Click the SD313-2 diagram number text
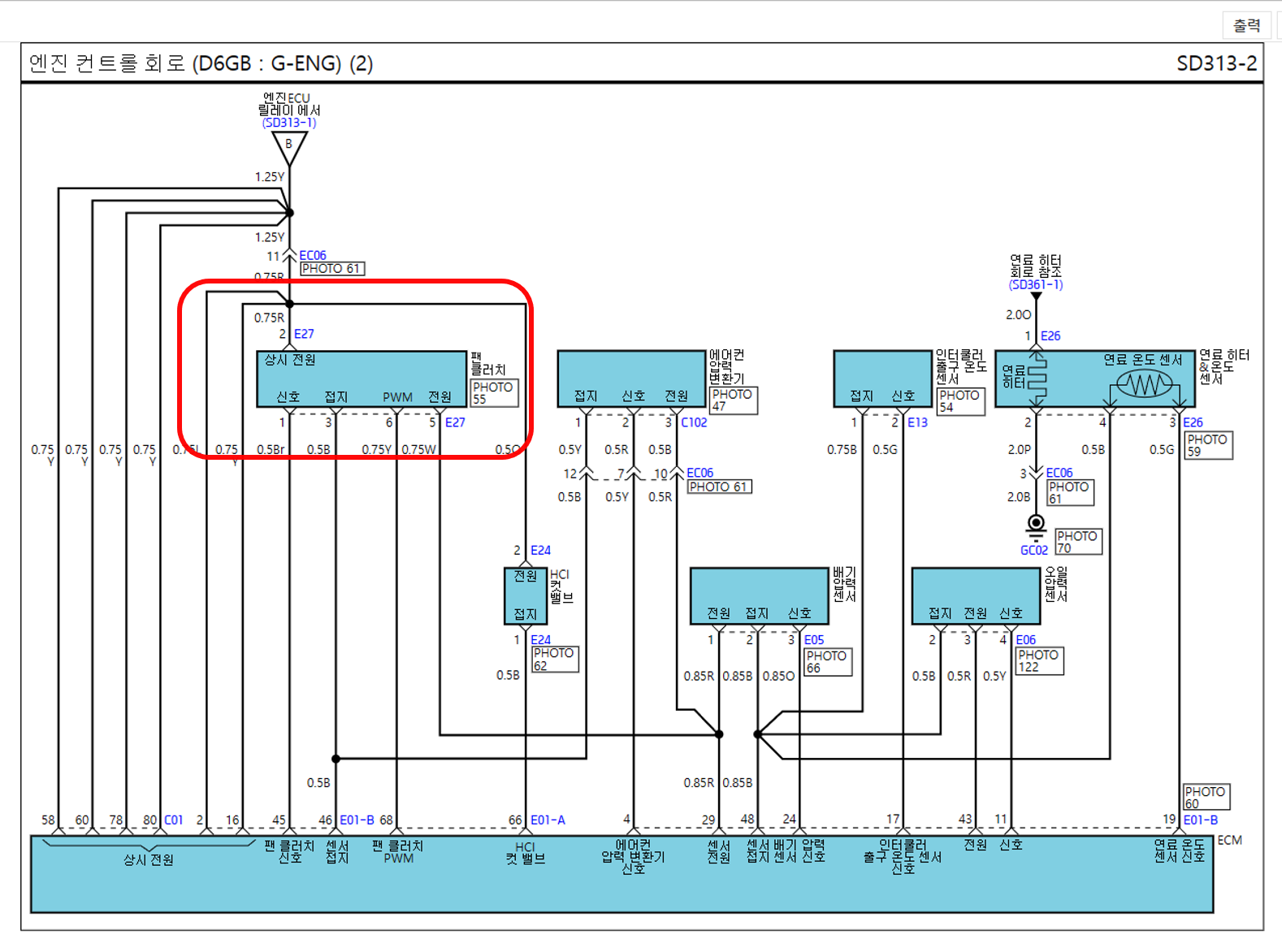The width and height of the screenshot is (1282, 952). click(1216, 63)
